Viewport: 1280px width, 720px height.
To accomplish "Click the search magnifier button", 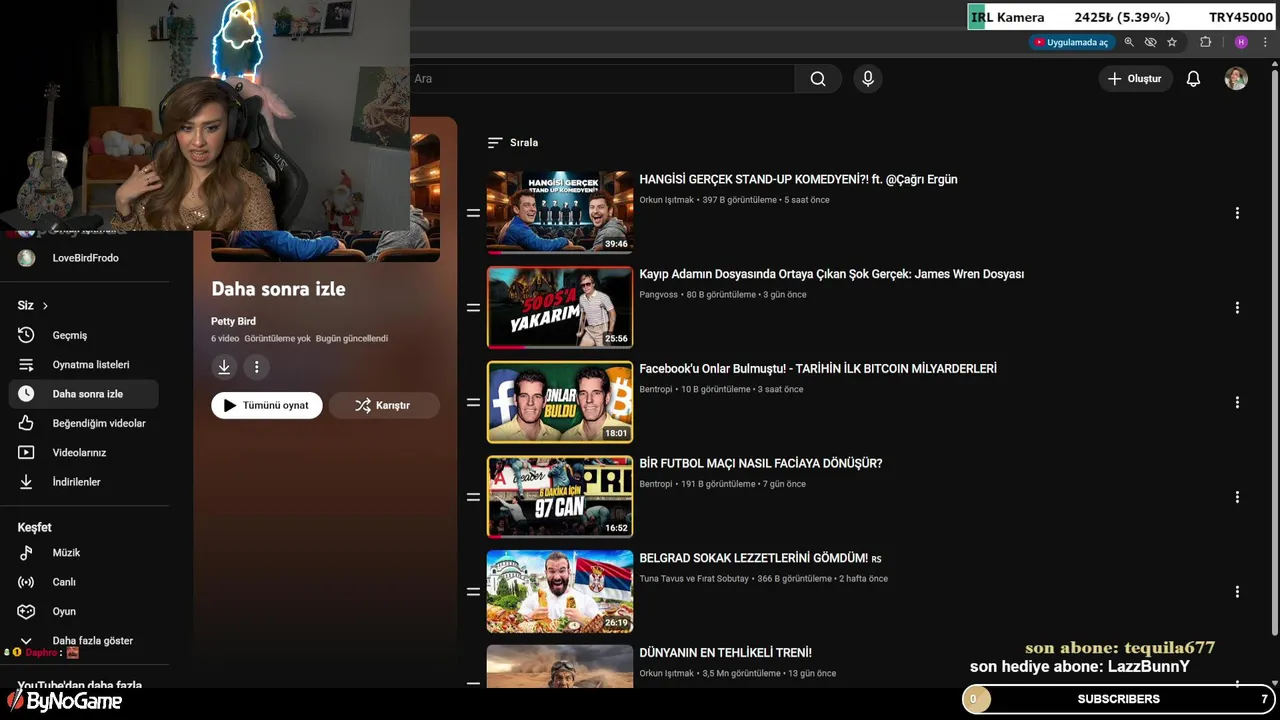I will pyautogui.click(x=818, y=79).
